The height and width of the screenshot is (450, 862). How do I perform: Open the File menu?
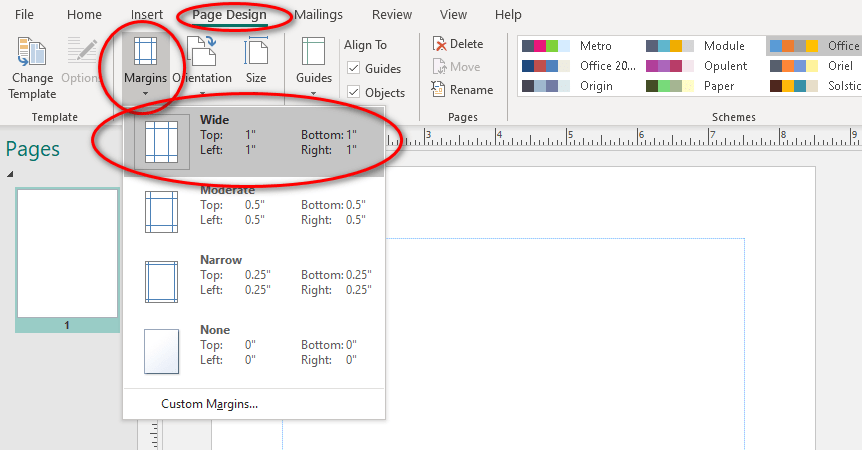point(25,15)
